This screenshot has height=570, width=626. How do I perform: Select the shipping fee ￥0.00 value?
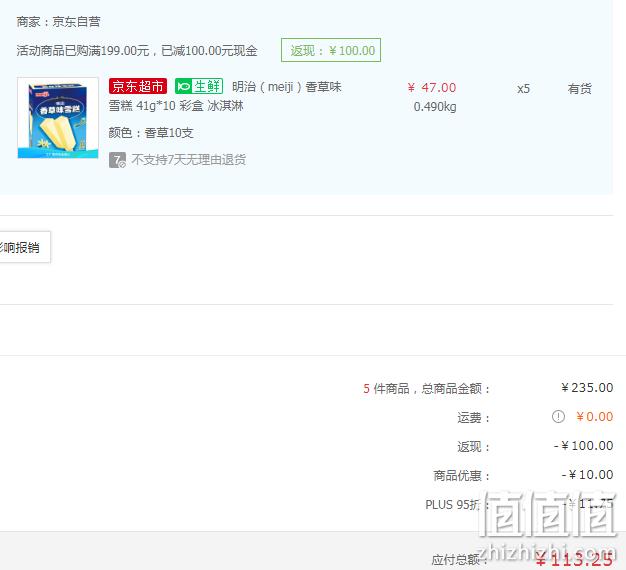[594, 417]
